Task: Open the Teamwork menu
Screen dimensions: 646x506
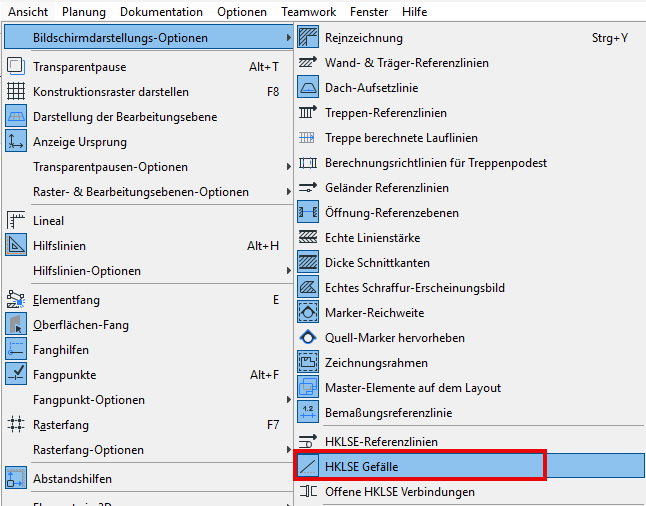Action: coord(308,12)
